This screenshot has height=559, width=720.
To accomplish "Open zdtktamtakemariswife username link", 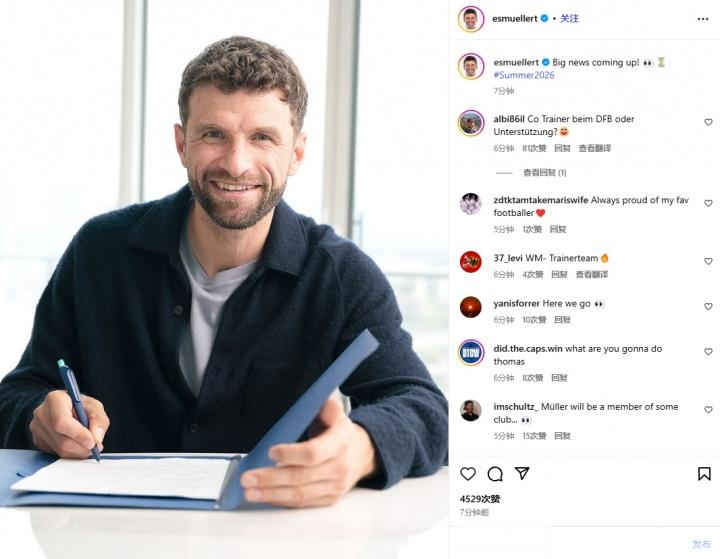I will [540, 200].
